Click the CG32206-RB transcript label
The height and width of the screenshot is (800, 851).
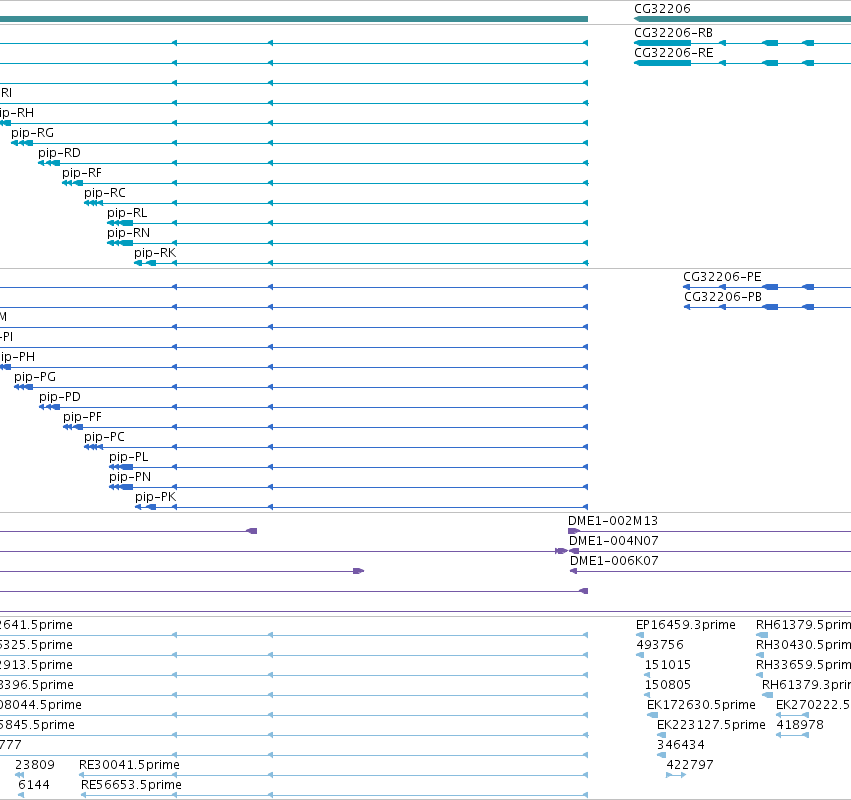[x=673, y=33]
